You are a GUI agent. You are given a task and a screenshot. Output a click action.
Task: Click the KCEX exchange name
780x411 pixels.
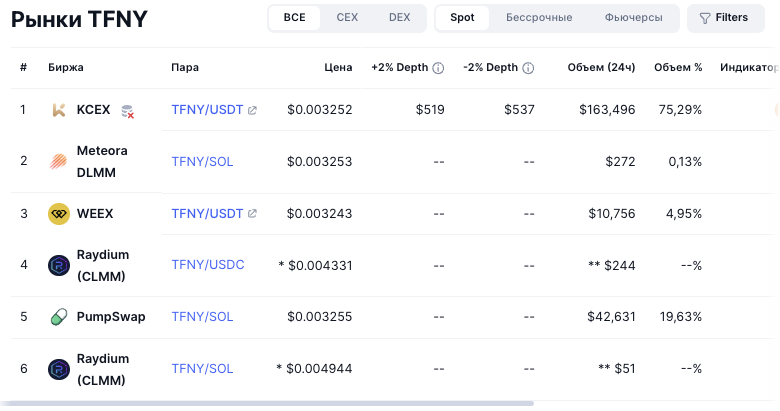(94, 109)
